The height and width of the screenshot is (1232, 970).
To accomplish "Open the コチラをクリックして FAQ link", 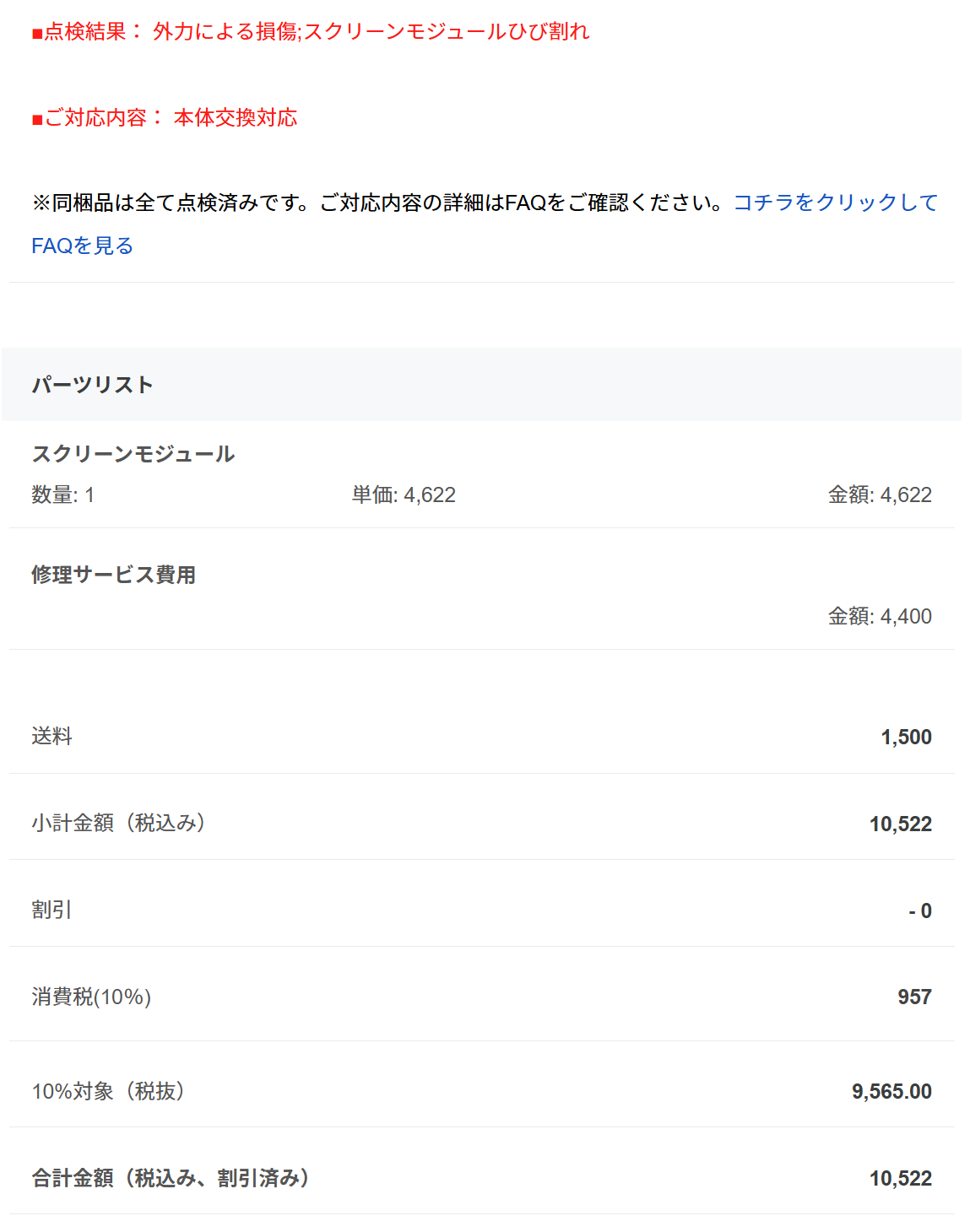I will 835,203.
